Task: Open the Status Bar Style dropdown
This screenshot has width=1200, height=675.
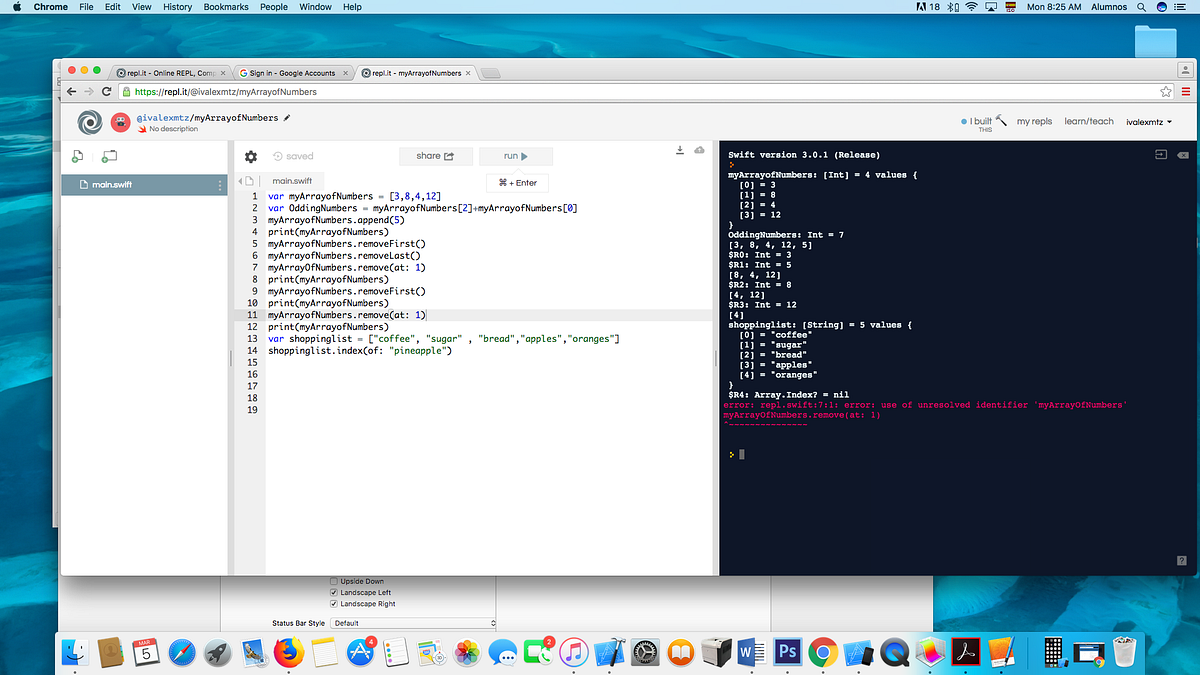Action: pos(412,620)
